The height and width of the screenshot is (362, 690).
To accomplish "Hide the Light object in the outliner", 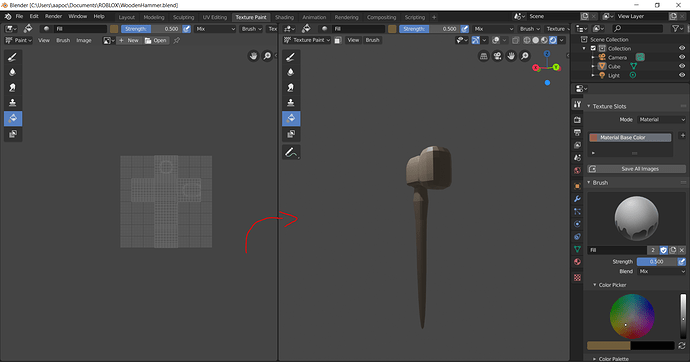I will point(682,75).
